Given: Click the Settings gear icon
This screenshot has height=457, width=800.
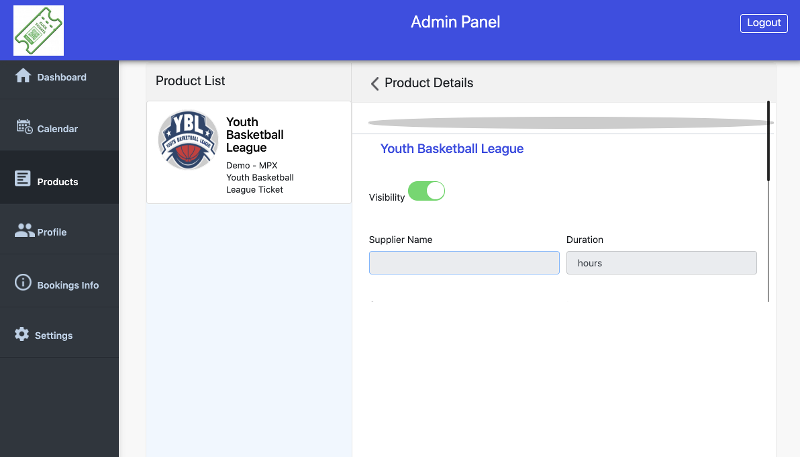Looking at the screenshot, I should [22, 334].
